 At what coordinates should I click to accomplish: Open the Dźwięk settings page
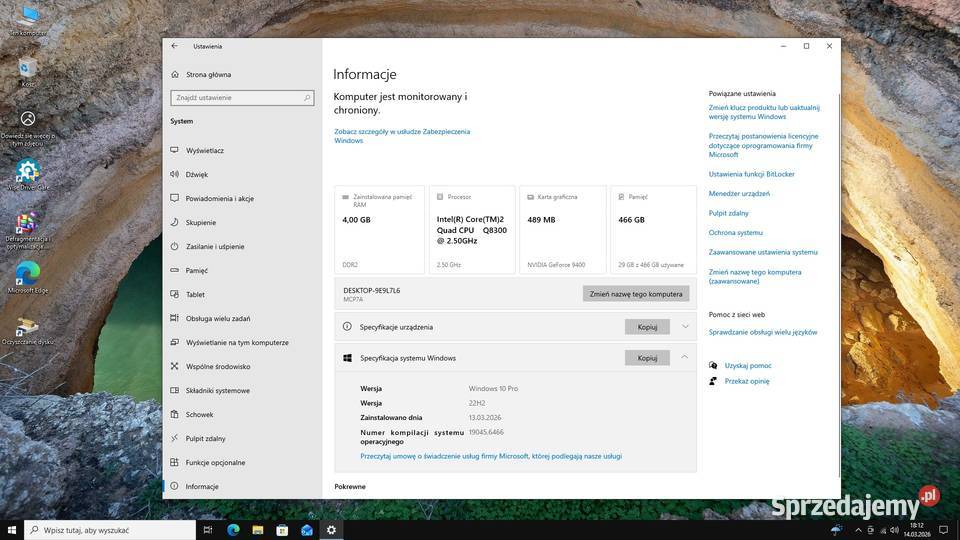coord(197,174)
